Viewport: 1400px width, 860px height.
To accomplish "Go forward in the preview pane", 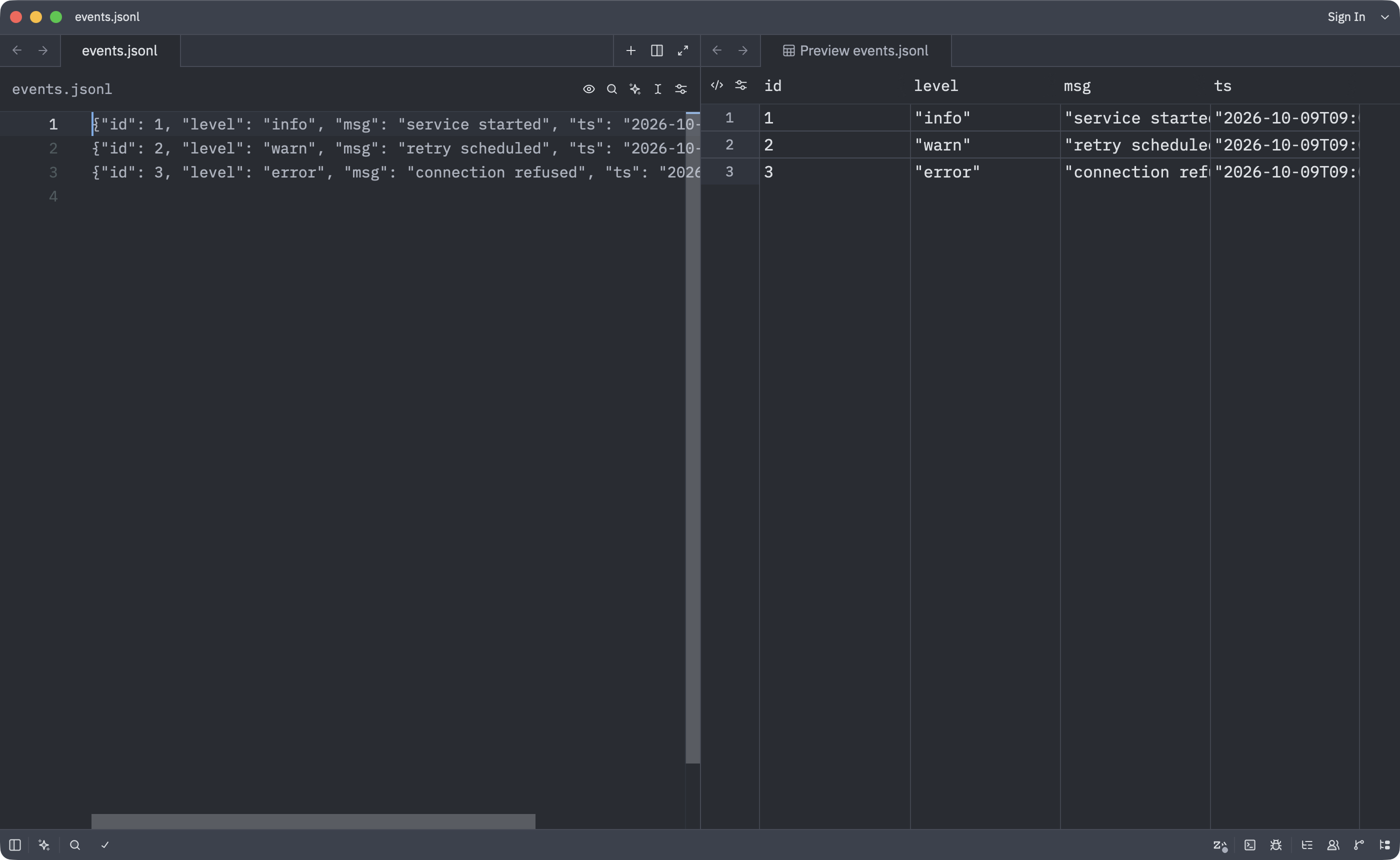I will coord(743,50).
